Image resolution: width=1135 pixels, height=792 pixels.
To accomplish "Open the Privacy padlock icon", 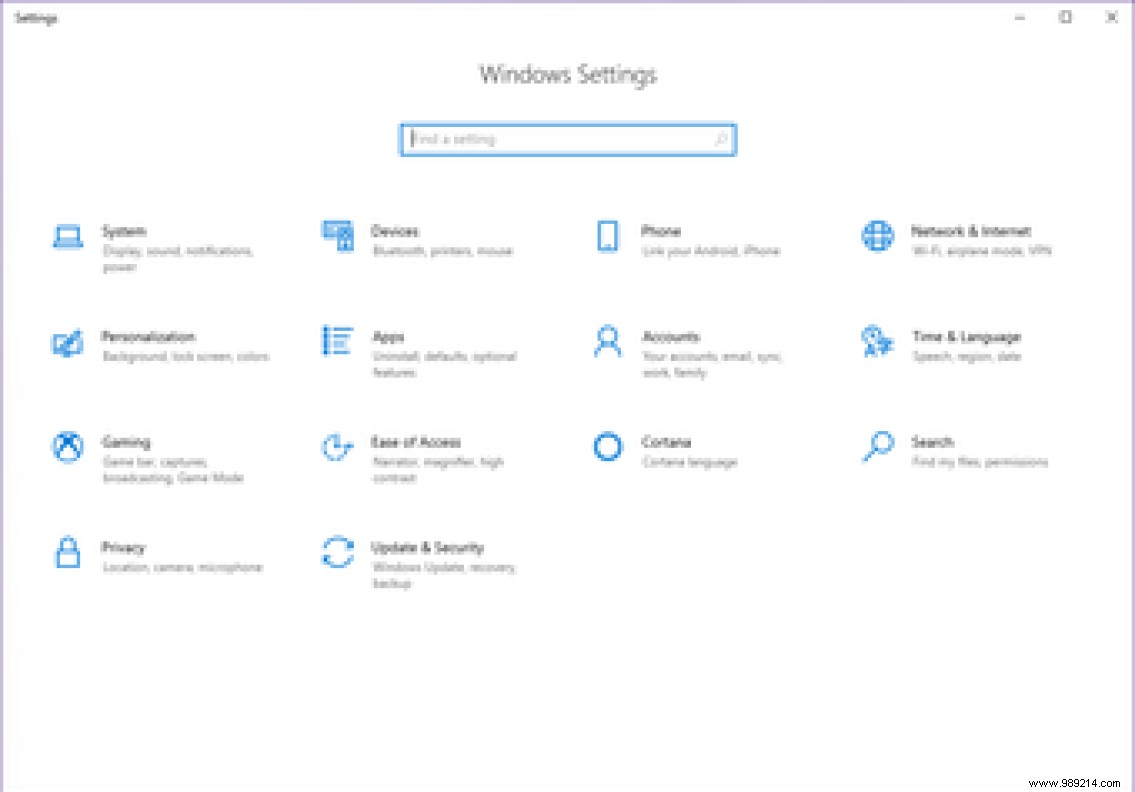I will pos(66,553).
